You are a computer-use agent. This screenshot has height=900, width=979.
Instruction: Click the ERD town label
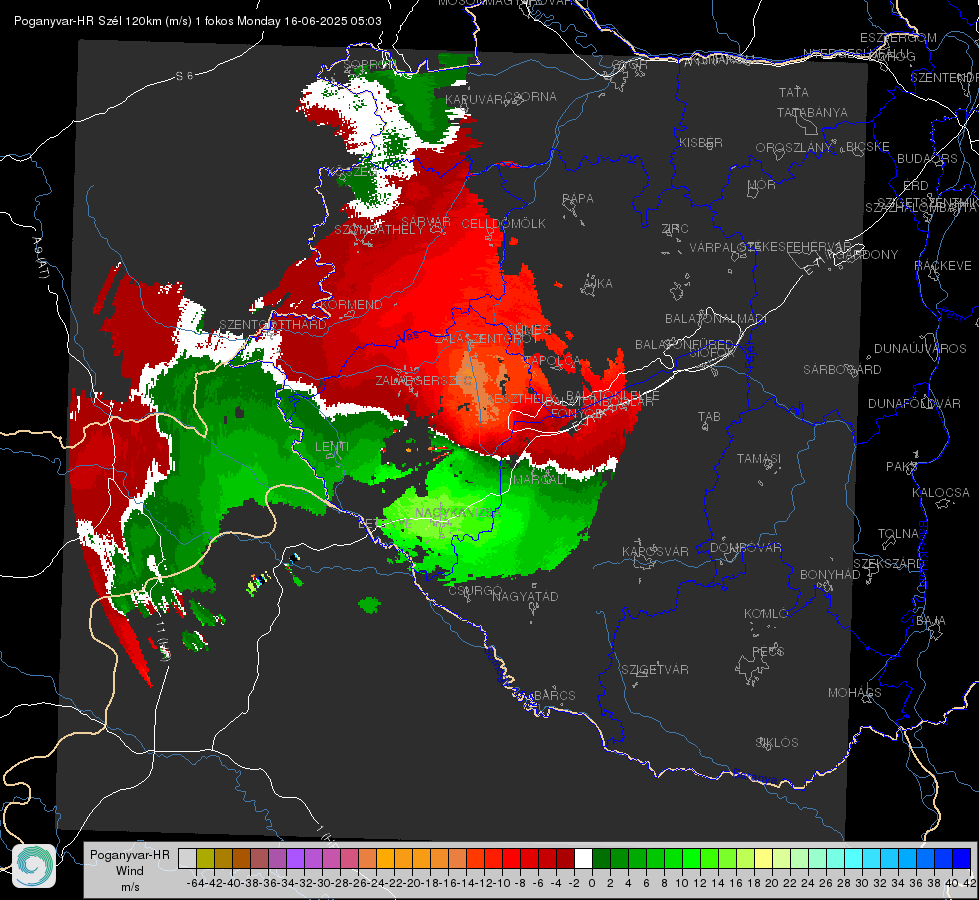(x=916, y=186)
